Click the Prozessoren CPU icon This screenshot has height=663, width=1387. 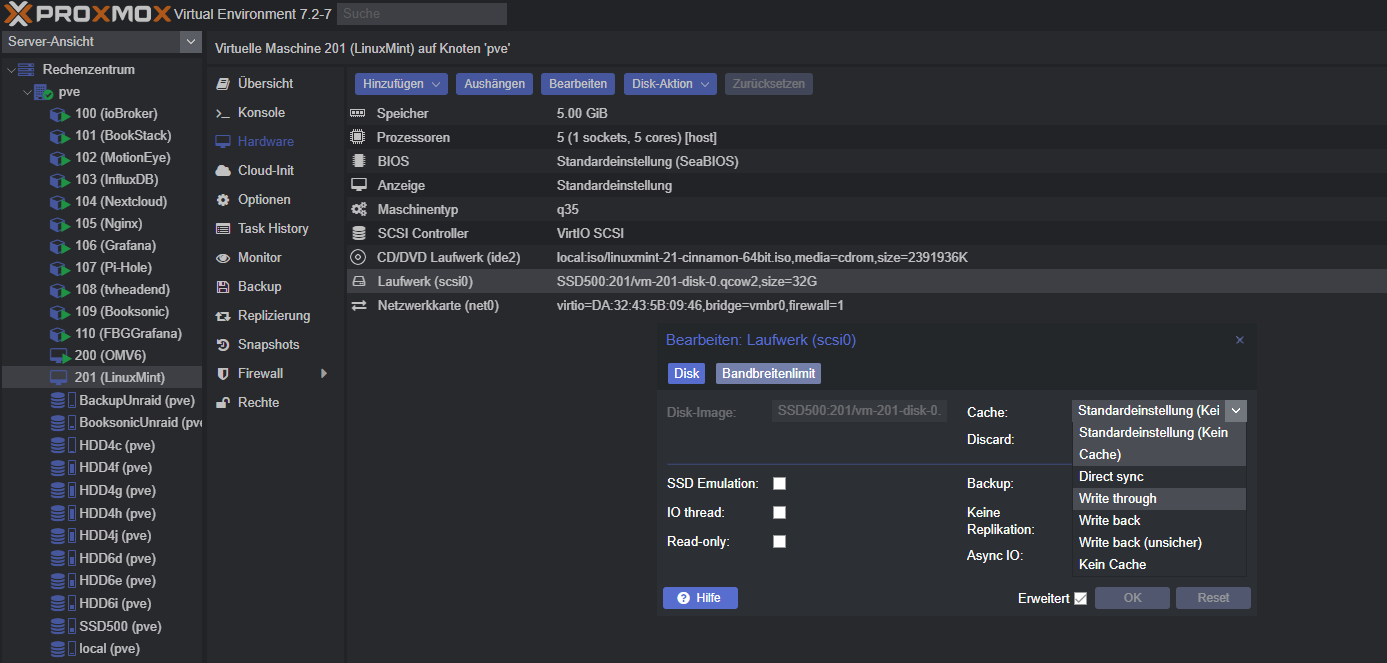coord(358,137)
